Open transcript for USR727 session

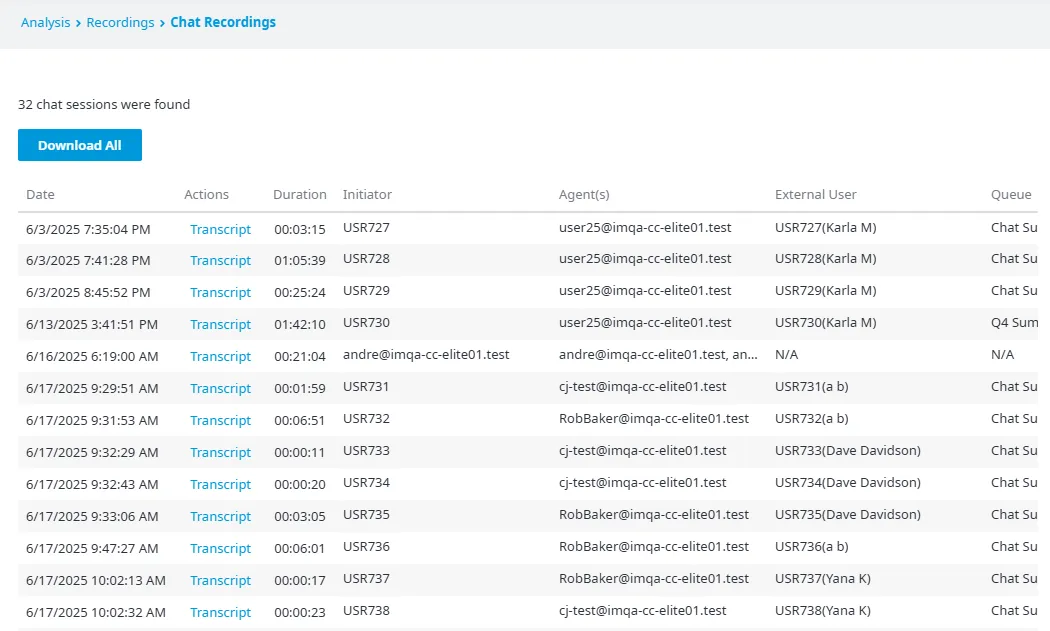coord(220,229)
